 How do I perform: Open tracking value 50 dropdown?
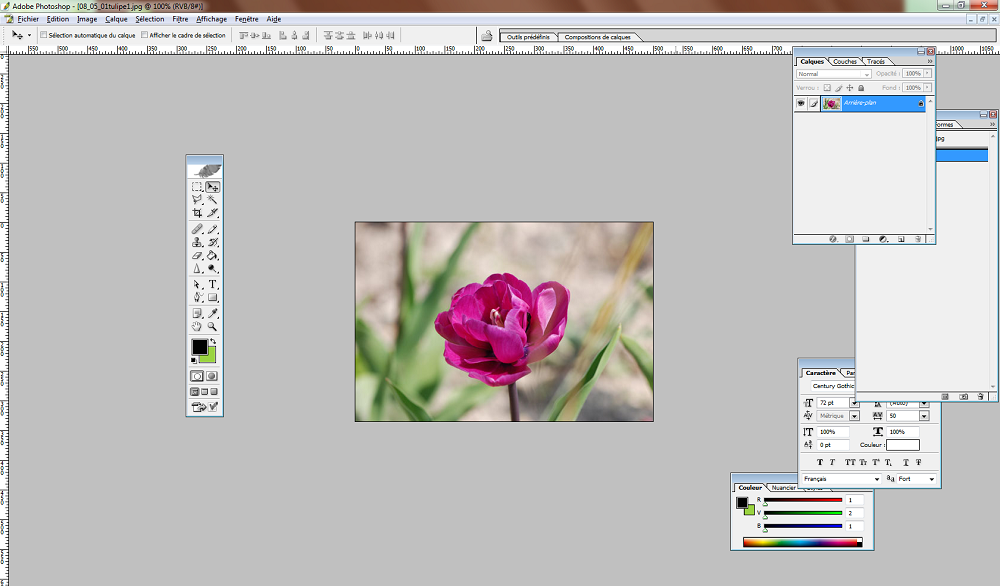(x=923, y=416)
